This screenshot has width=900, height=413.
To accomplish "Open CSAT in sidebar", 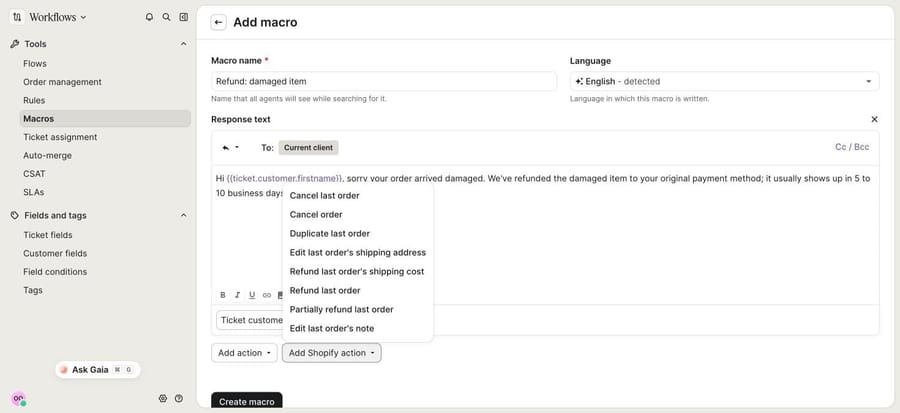I will click(x=34, y=174).
